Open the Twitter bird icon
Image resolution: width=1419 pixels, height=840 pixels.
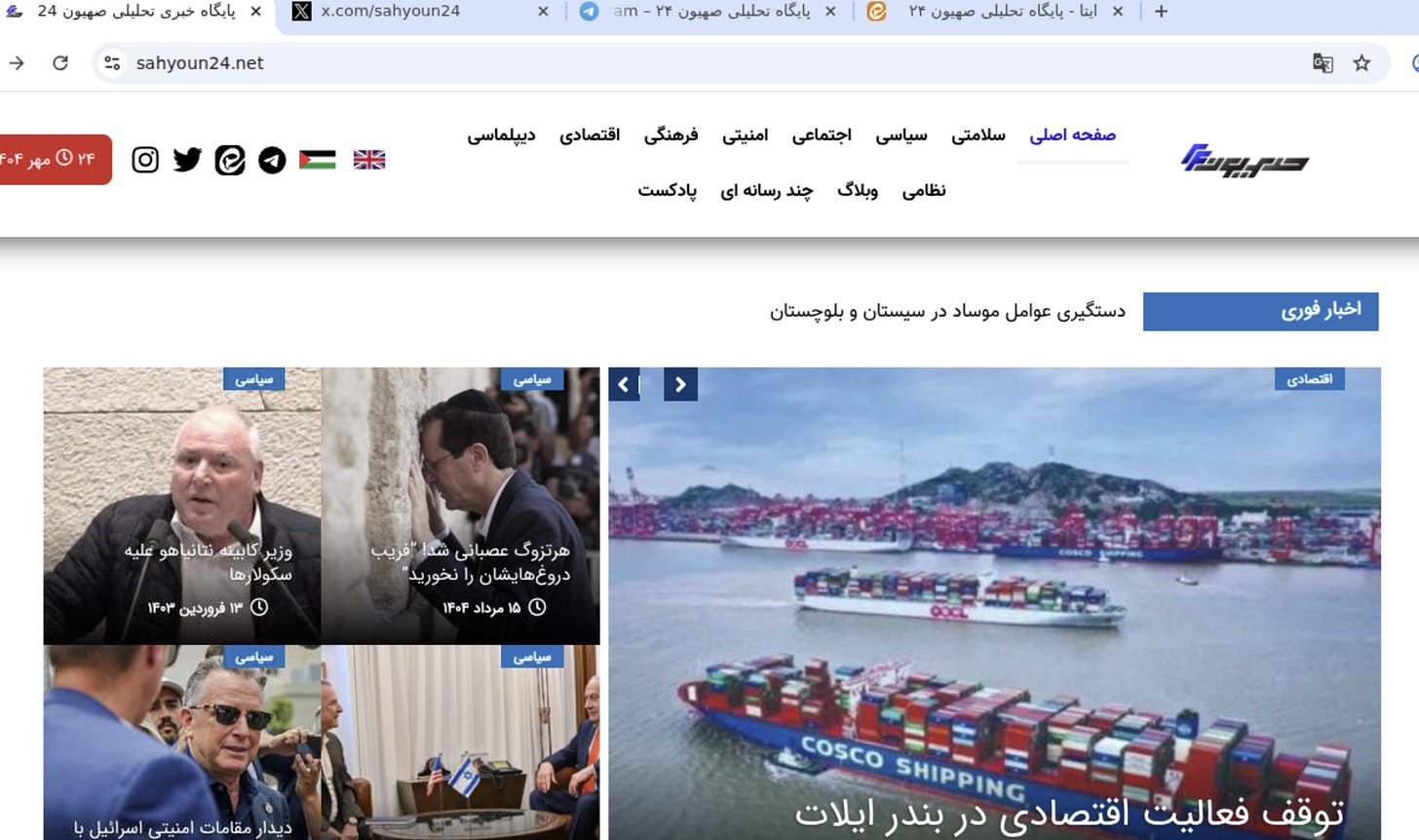click(187, 159)
